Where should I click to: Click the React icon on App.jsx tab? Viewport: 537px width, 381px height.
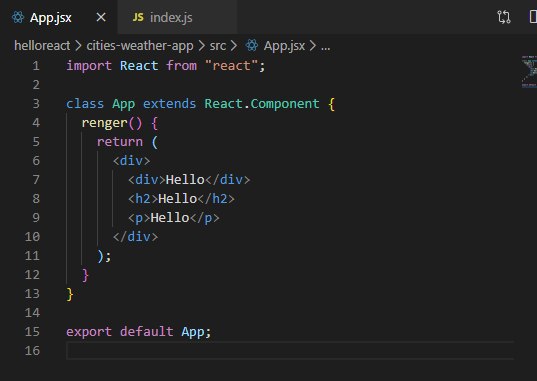18,17
